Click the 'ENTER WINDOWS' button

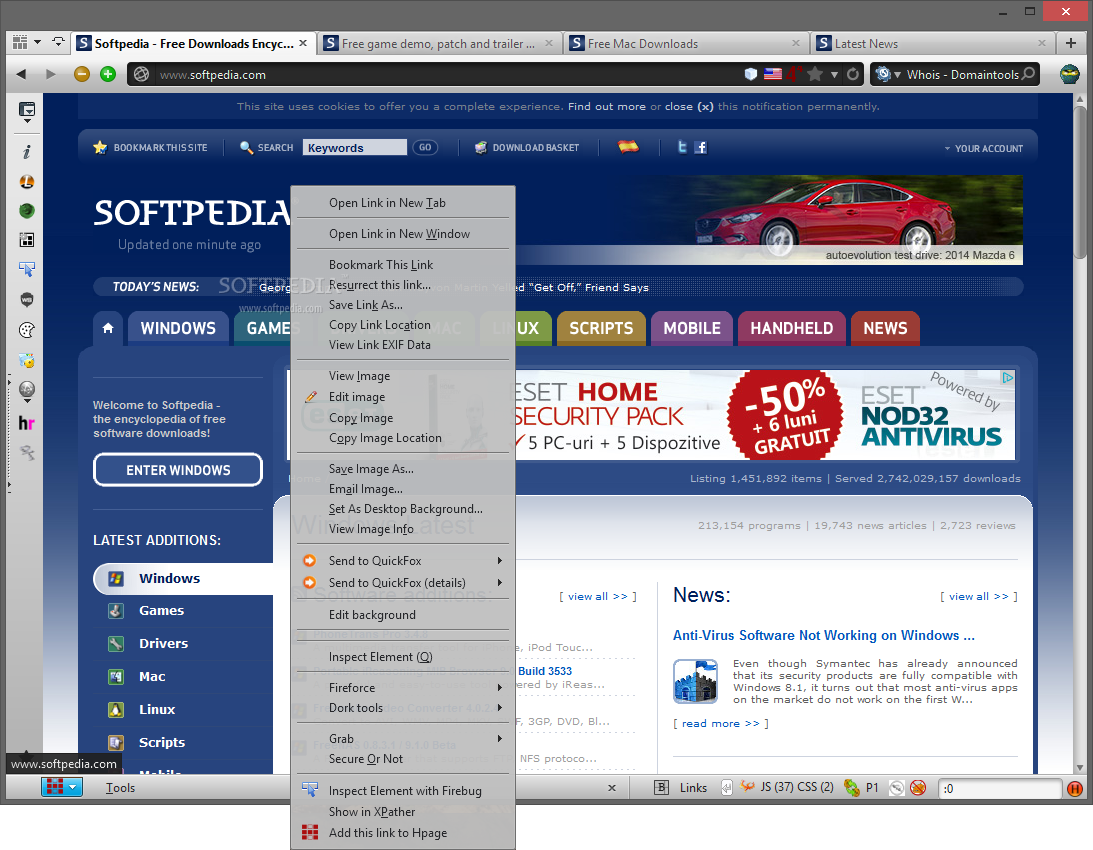(178, 470)
